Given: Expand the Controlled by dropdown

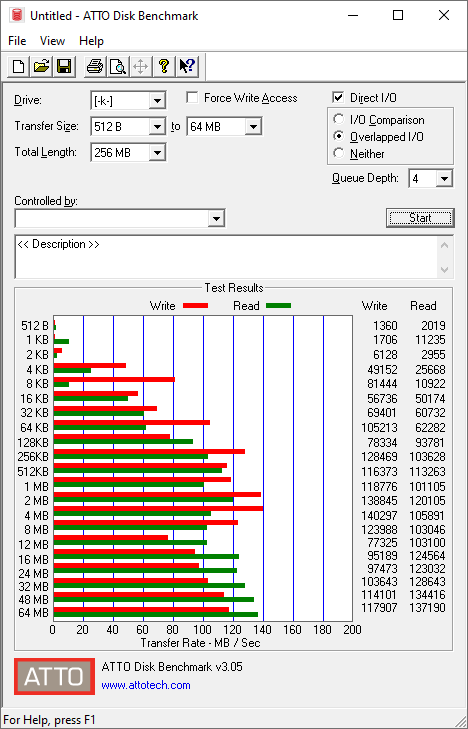Looking at the screenshot, I should click(x=216, y=219).
